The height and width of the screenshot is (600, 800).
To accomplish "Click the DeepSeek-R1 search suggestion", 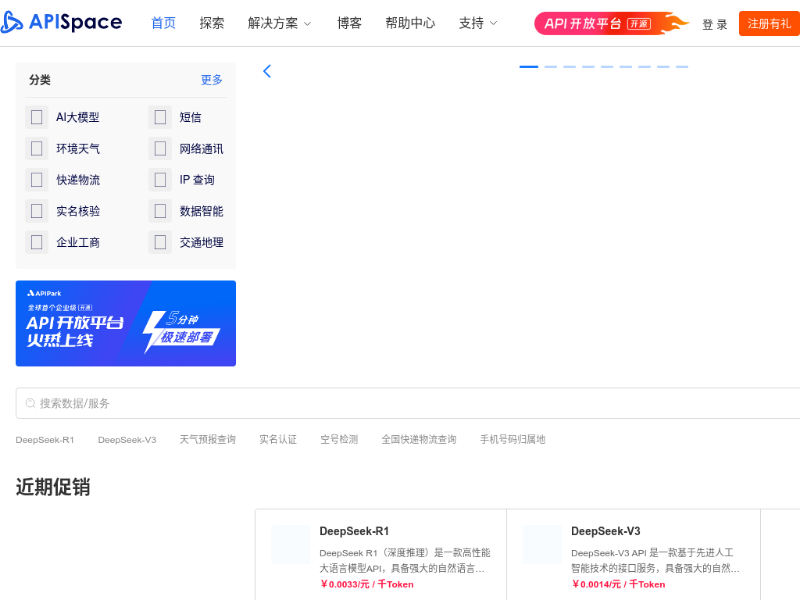I will click(x=45, y=440).
